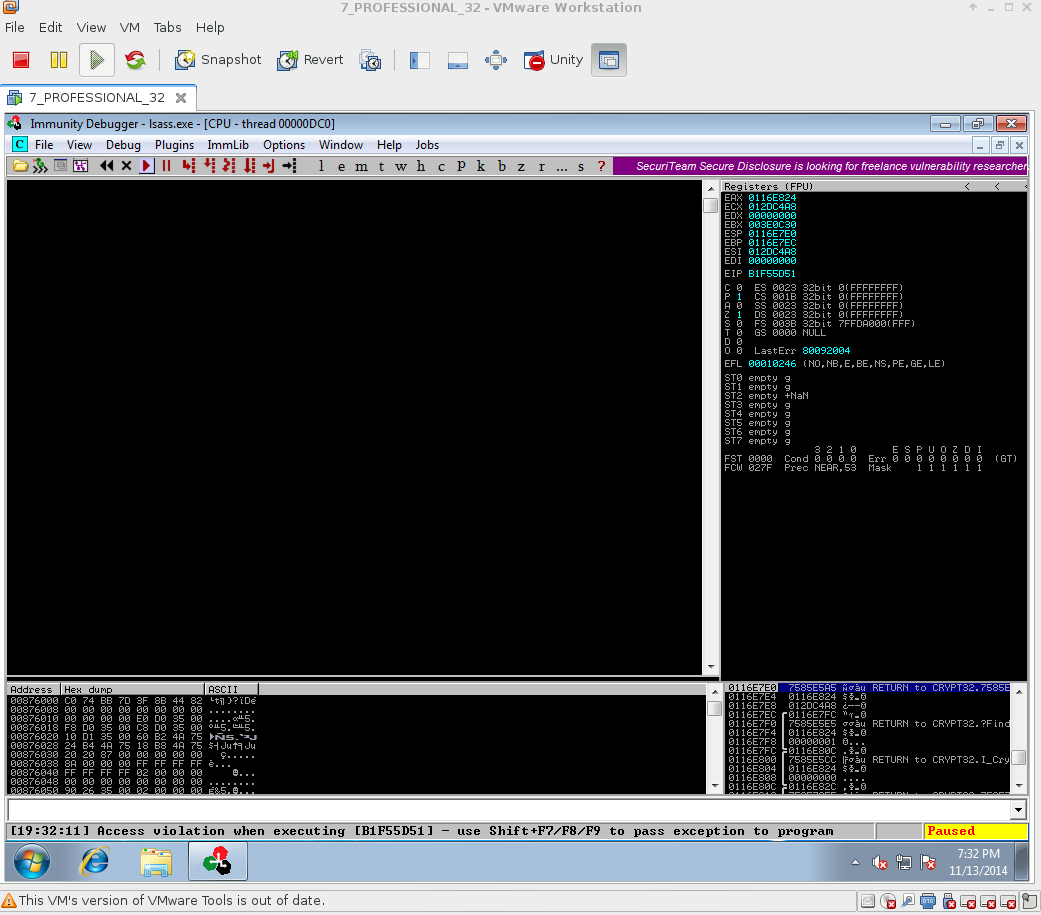Click the X close program icon in debugger toolbar
This screenshot has width=1041, height=915.
tap(126, 166)
